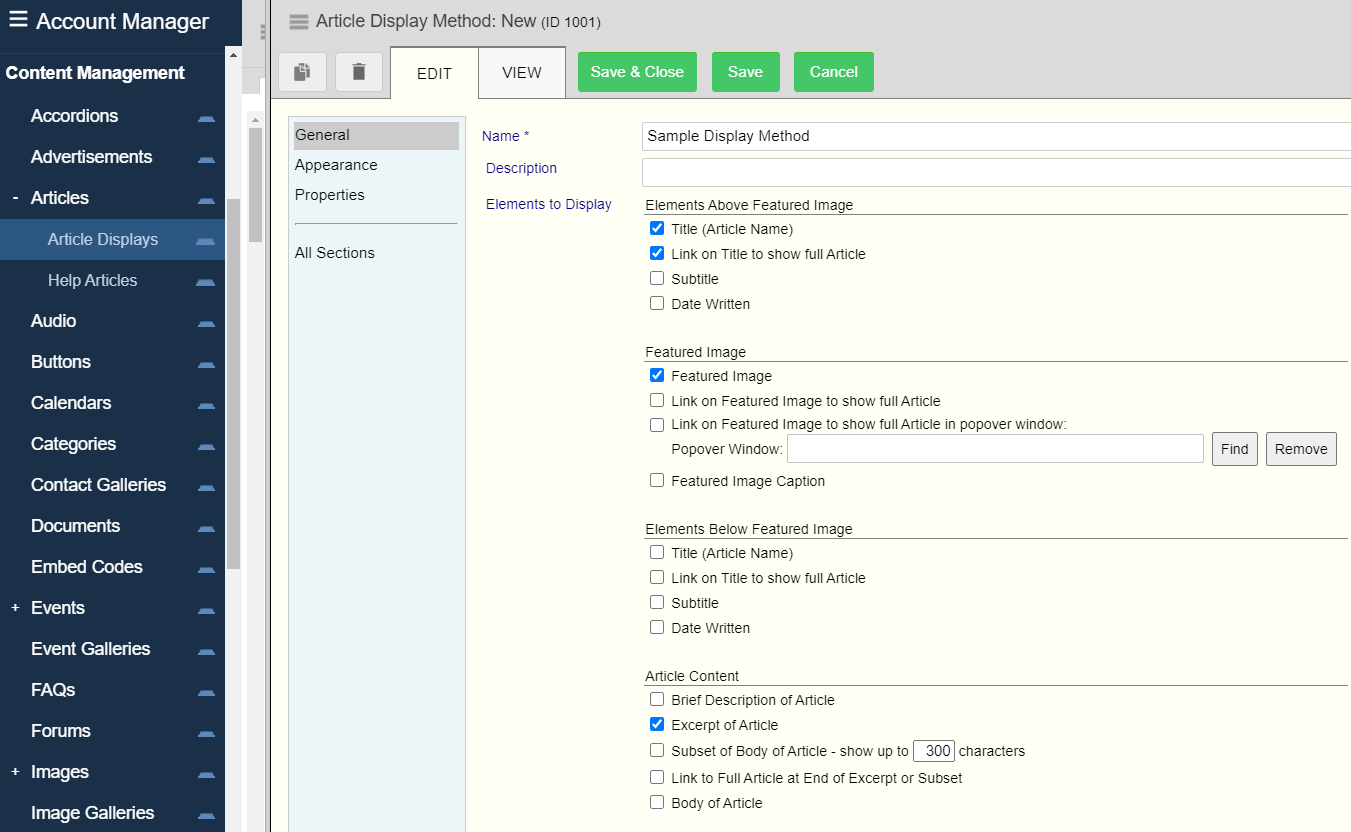Click the tray icon next to Calendars
The height and width of the screenshot is (832, 1351).
206,404
